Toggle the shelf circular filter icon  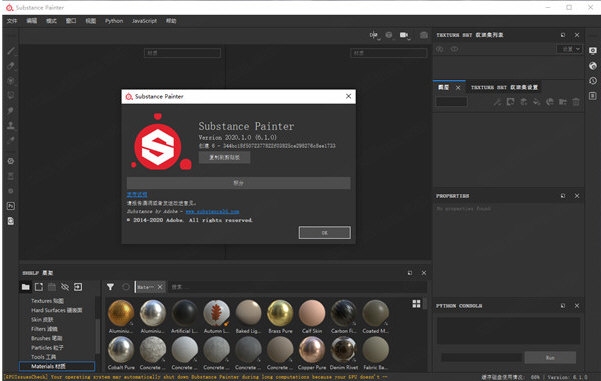pos(126,287)
